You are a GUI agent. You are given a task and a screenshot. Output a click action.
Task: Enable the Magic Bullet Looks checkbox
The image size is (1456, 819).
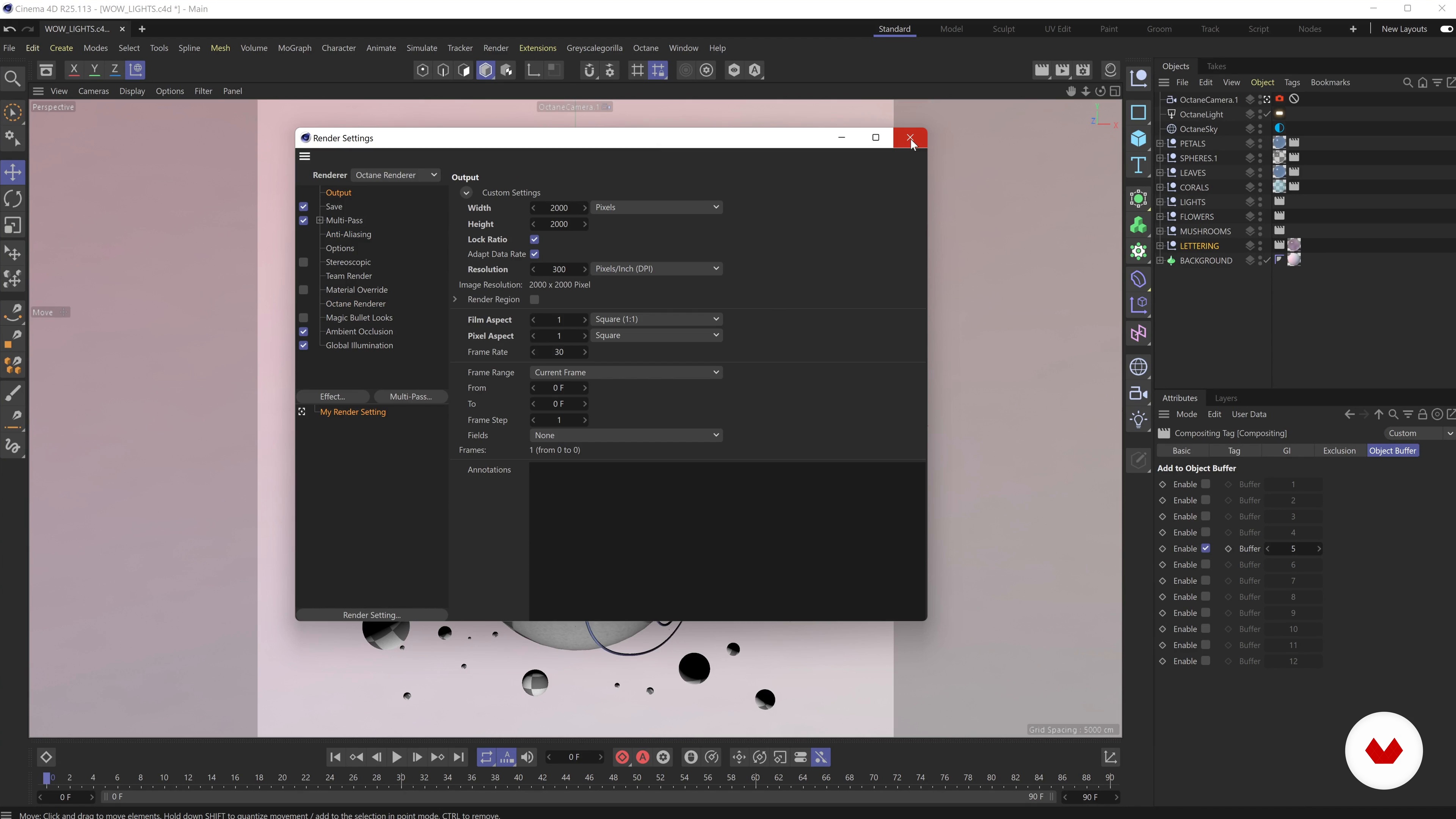pyautogui.click(x=303, y=318)
